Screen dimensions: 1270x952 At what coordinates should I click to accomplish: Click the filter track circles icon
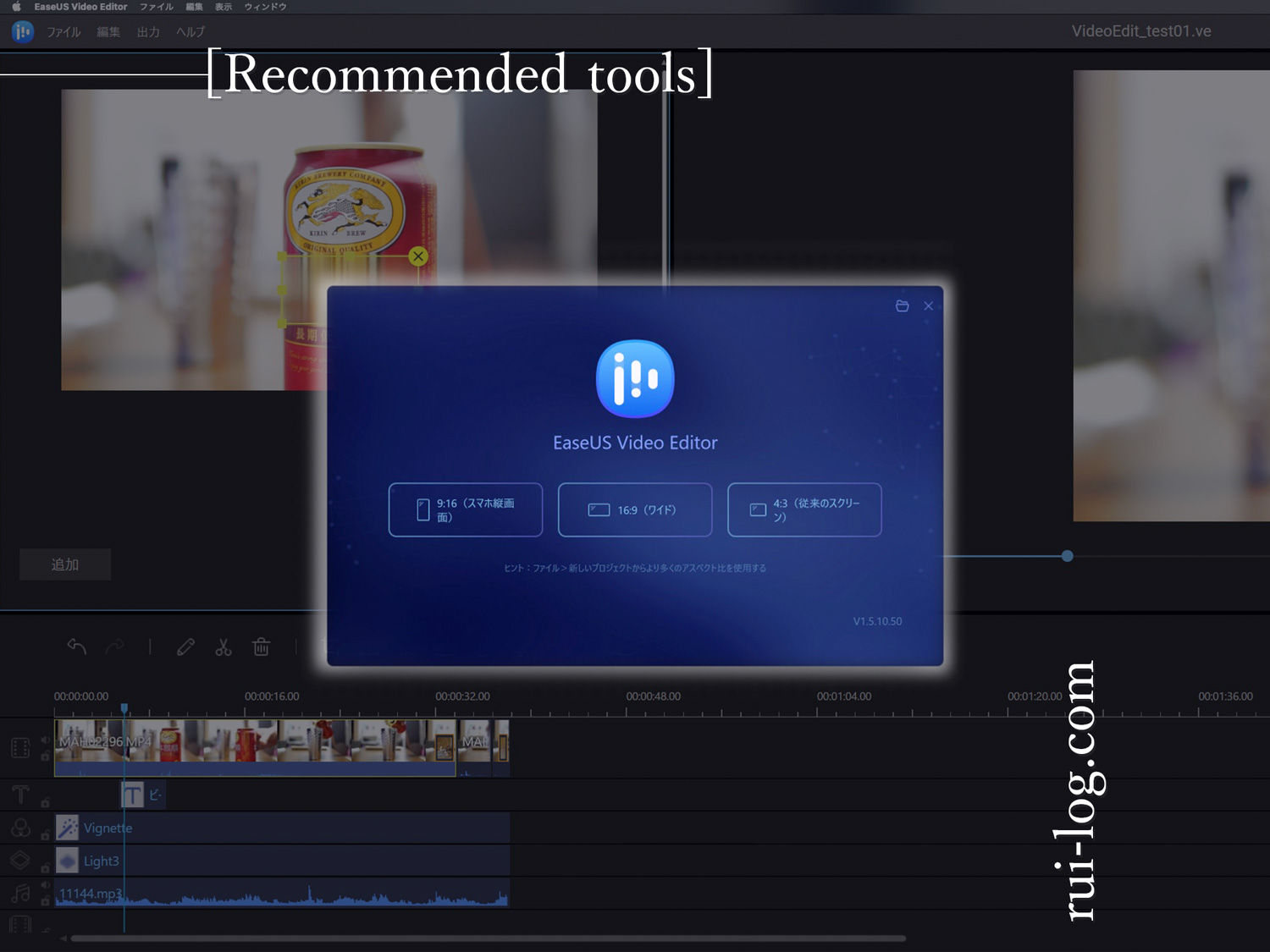pos(20,828)
